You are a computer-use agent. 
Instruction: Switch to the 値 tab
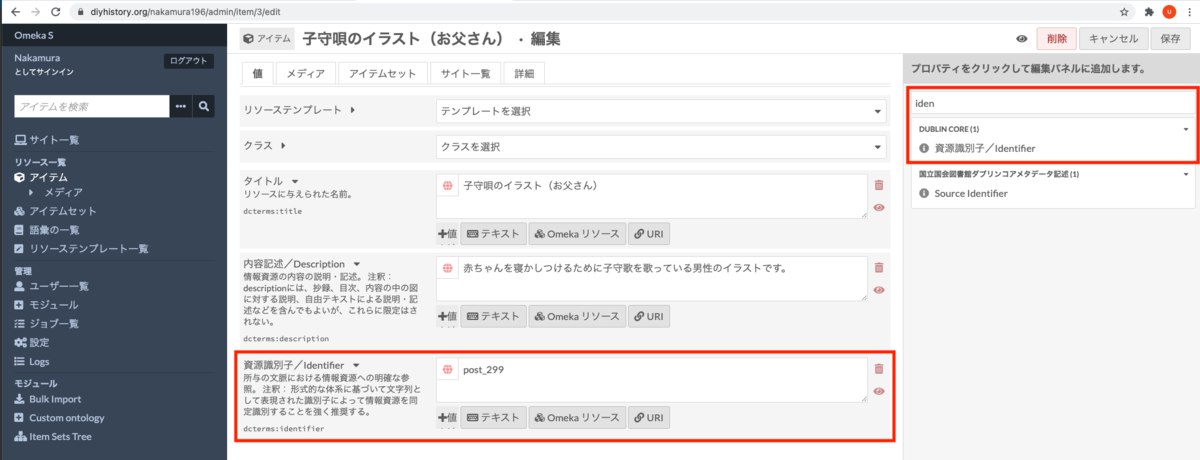(x=257, y=73)
